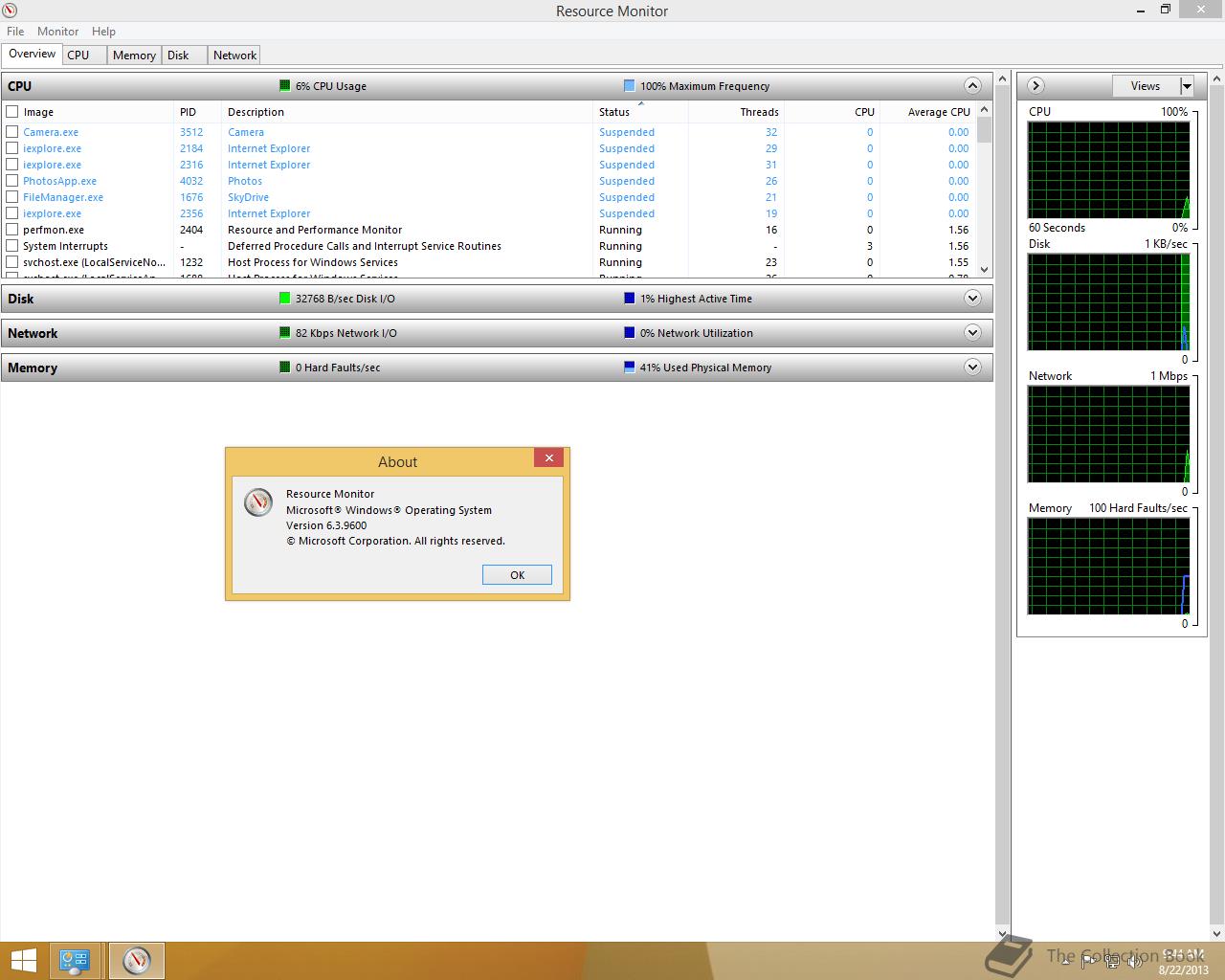Open the File menu
Viewport: 1225px width, 980px height.
point(15,32)
